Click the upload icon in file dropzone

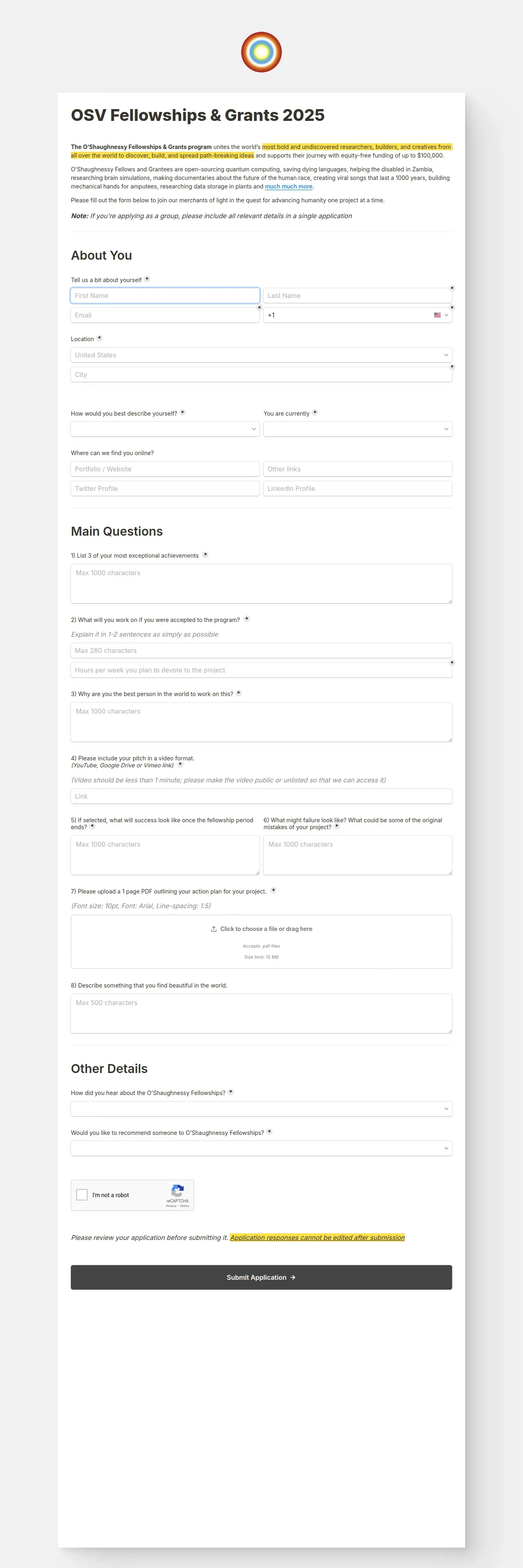[x=214, y=929]
